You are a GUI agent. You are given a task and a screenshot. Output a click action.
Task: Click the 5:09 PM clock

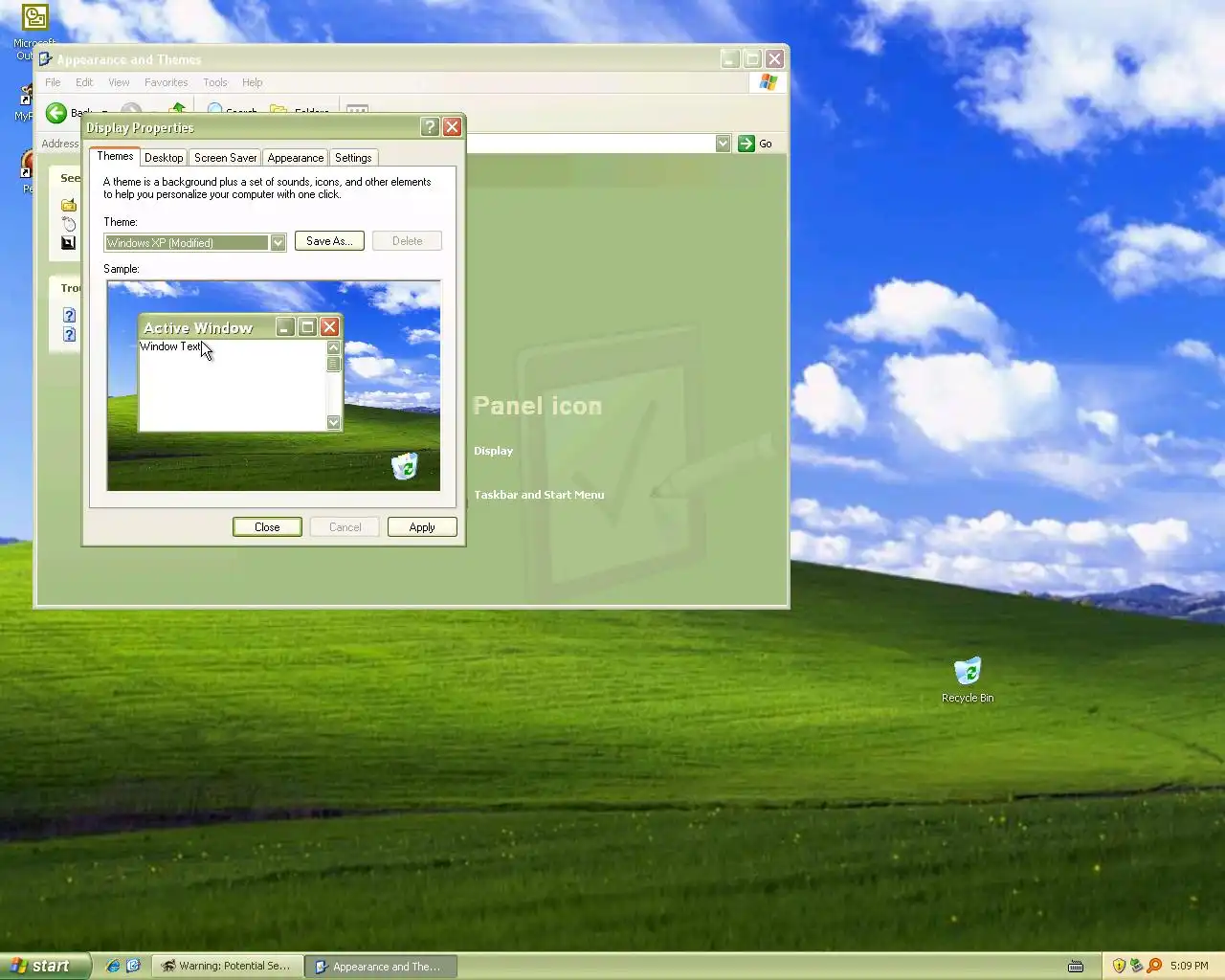pyautogui.click(x=1189, y=966)
